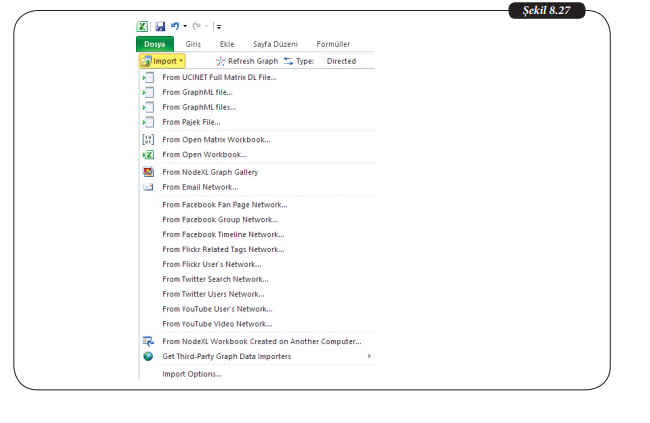
Task: Choose From Twitter Search Network
Action: click(x=215, y=279)
